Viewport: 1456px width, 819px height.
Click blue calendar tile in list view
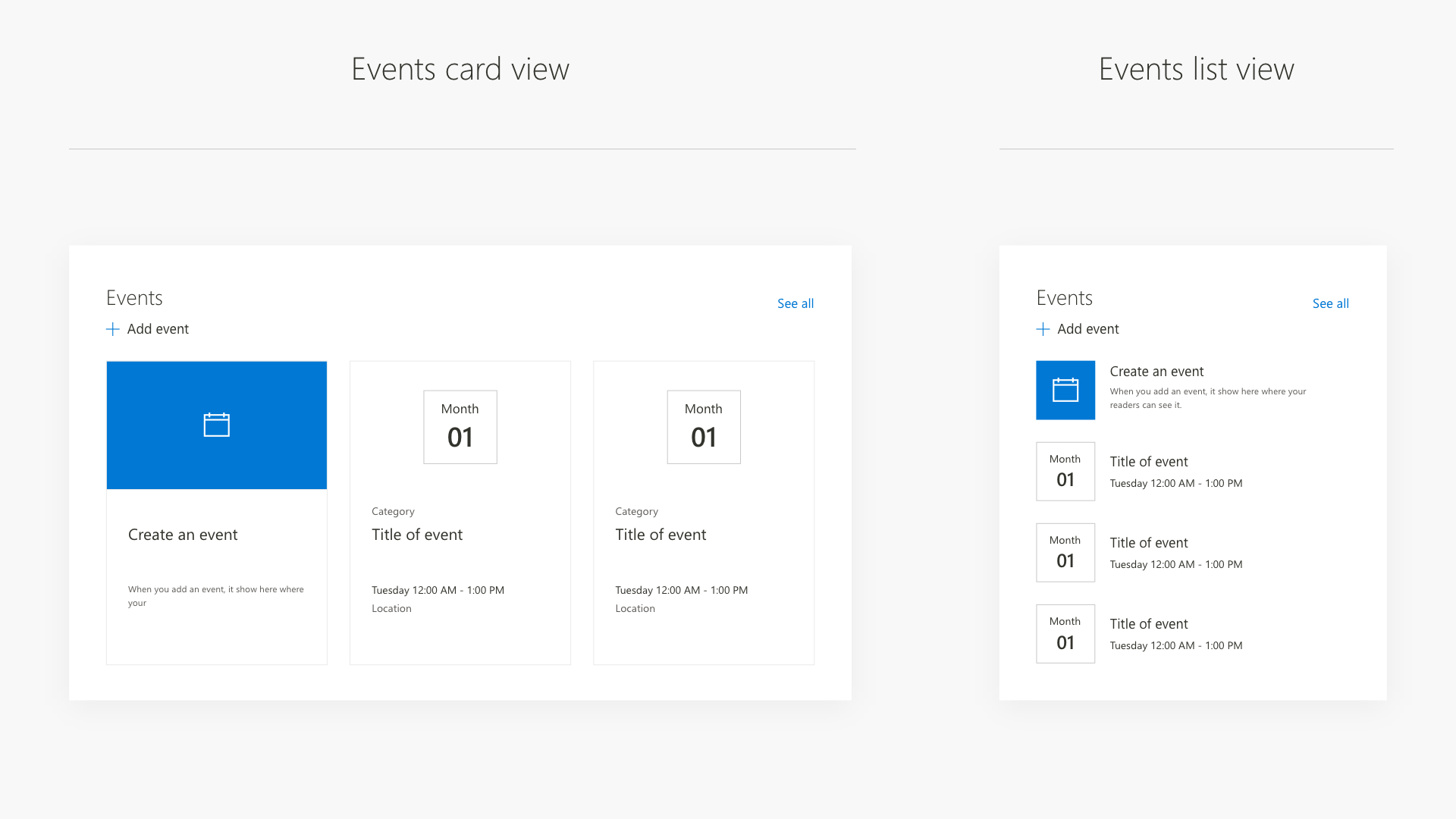(1065, 391)
